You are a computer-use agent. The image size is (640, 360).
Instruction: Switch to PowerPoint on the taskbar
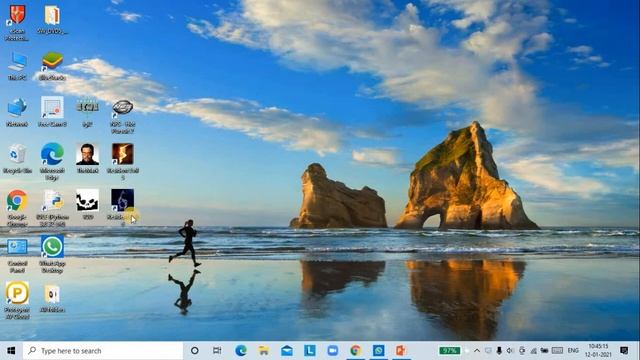click(401, 351)
